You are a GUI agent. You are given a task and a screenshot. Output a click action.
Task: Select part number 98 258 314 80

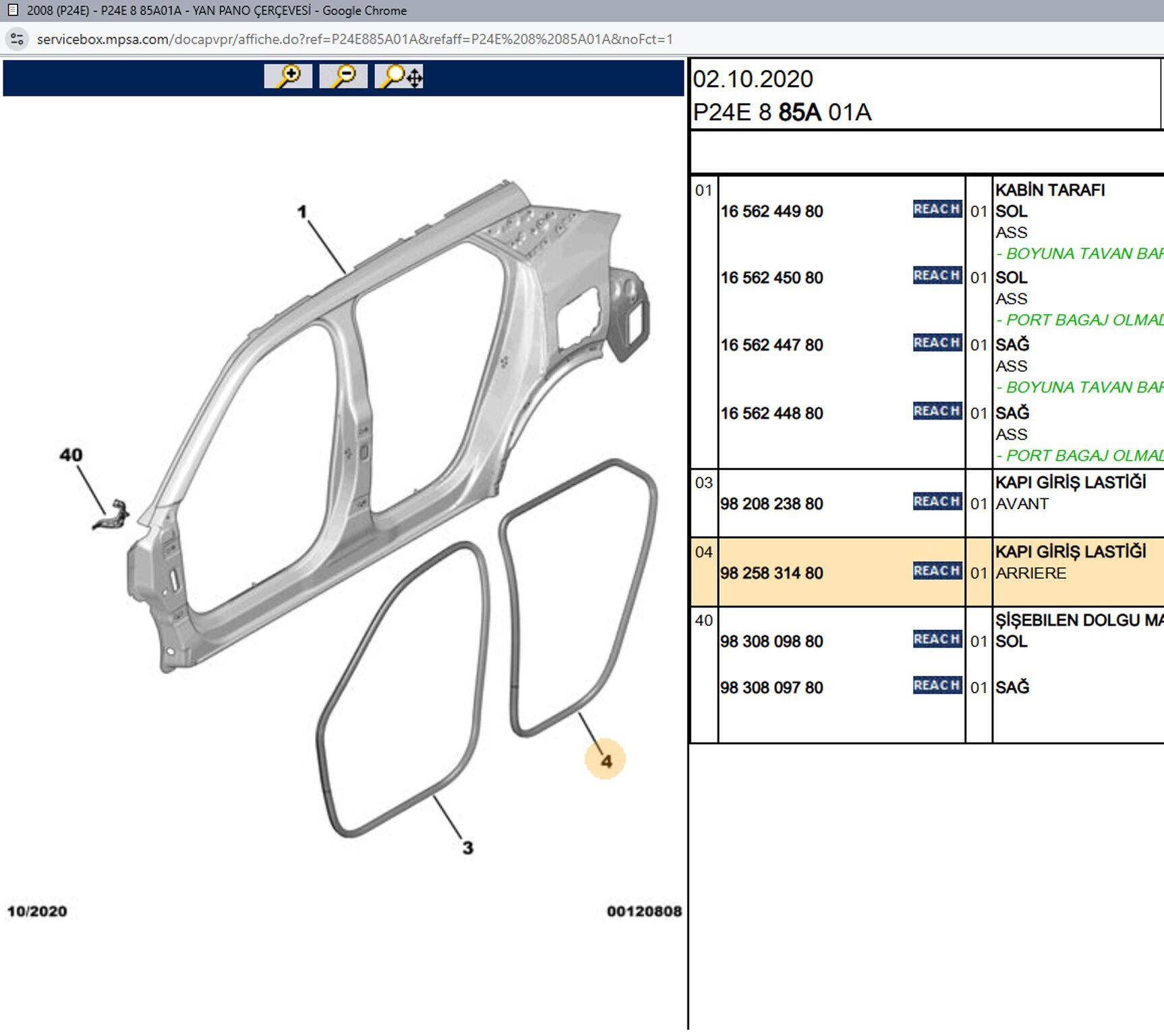coord(772,573)
